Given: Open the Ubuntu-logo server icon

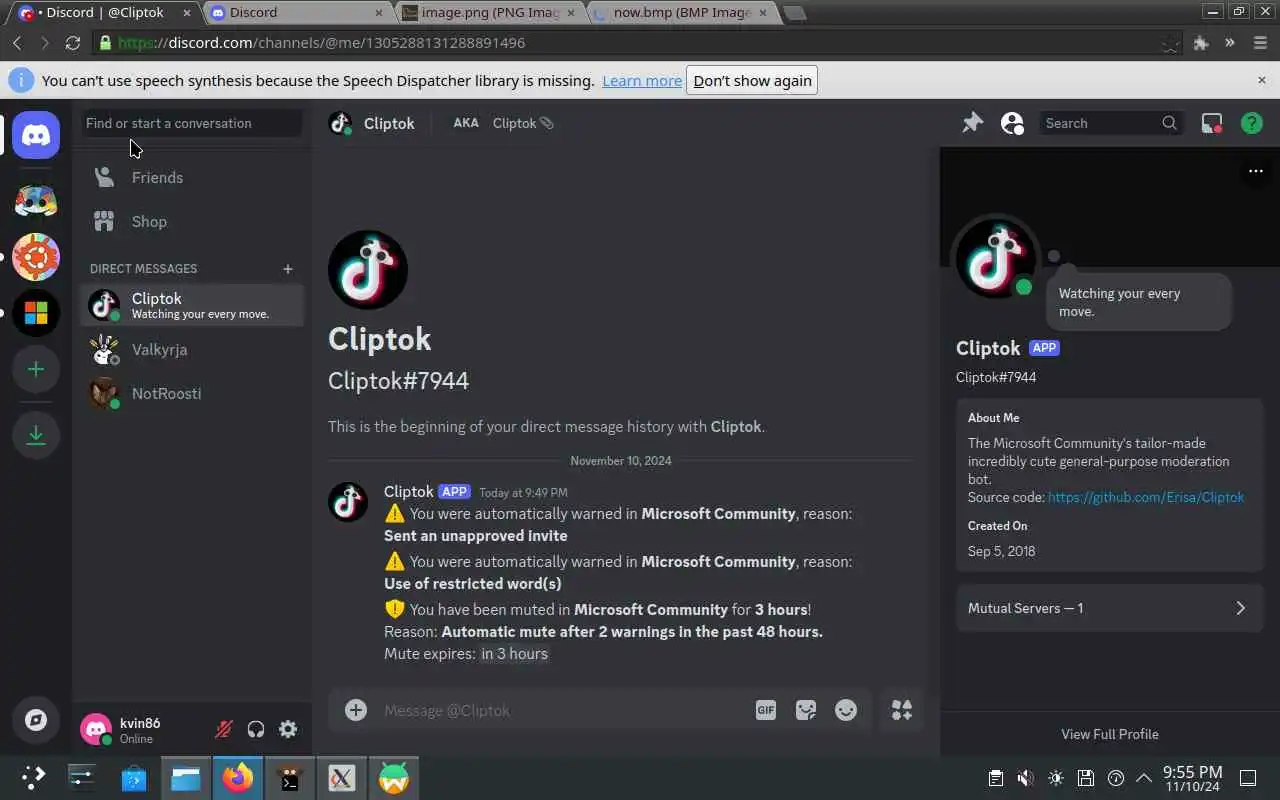Looking at the screenshot, I should click(36, 257).
